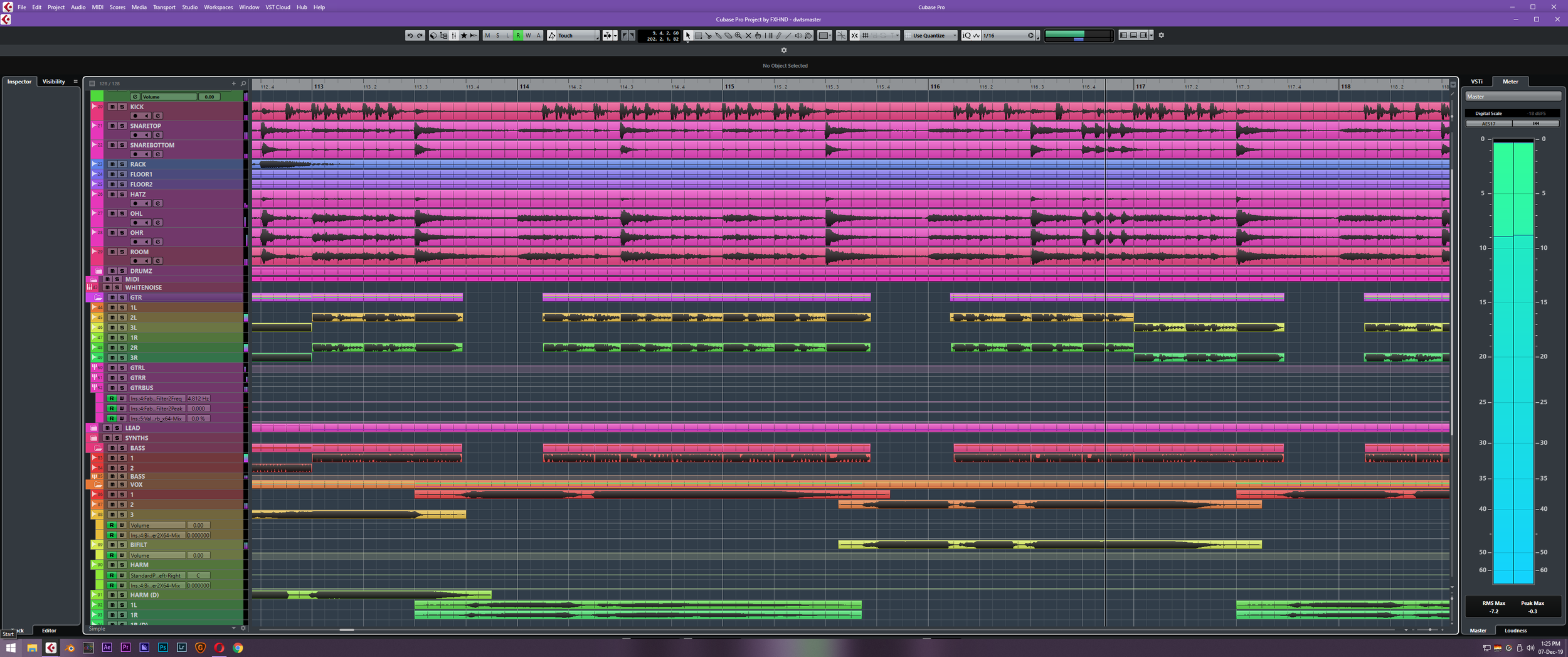Click the add track plus icon
The image size is (1568, 657).
tap(234, 83)
